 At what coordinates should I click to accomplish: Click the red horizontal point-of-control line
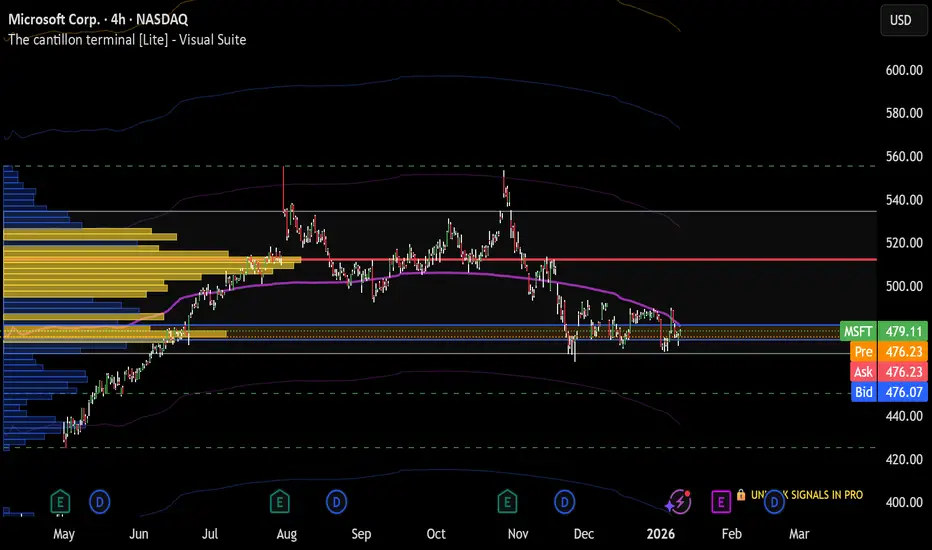coord(588,259)
